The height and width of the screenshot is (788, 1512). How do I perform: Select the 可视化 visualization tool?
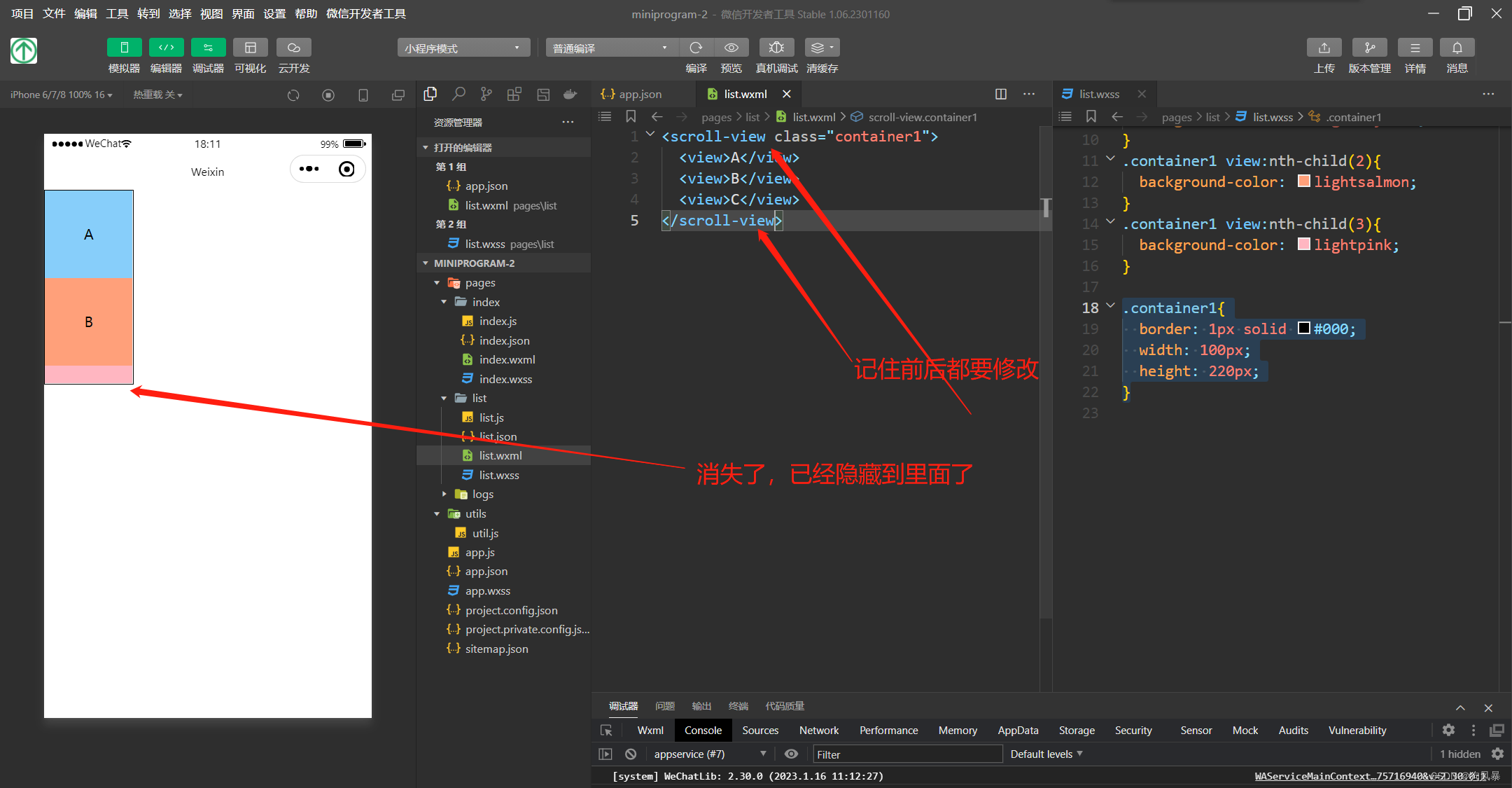point(250,56)
